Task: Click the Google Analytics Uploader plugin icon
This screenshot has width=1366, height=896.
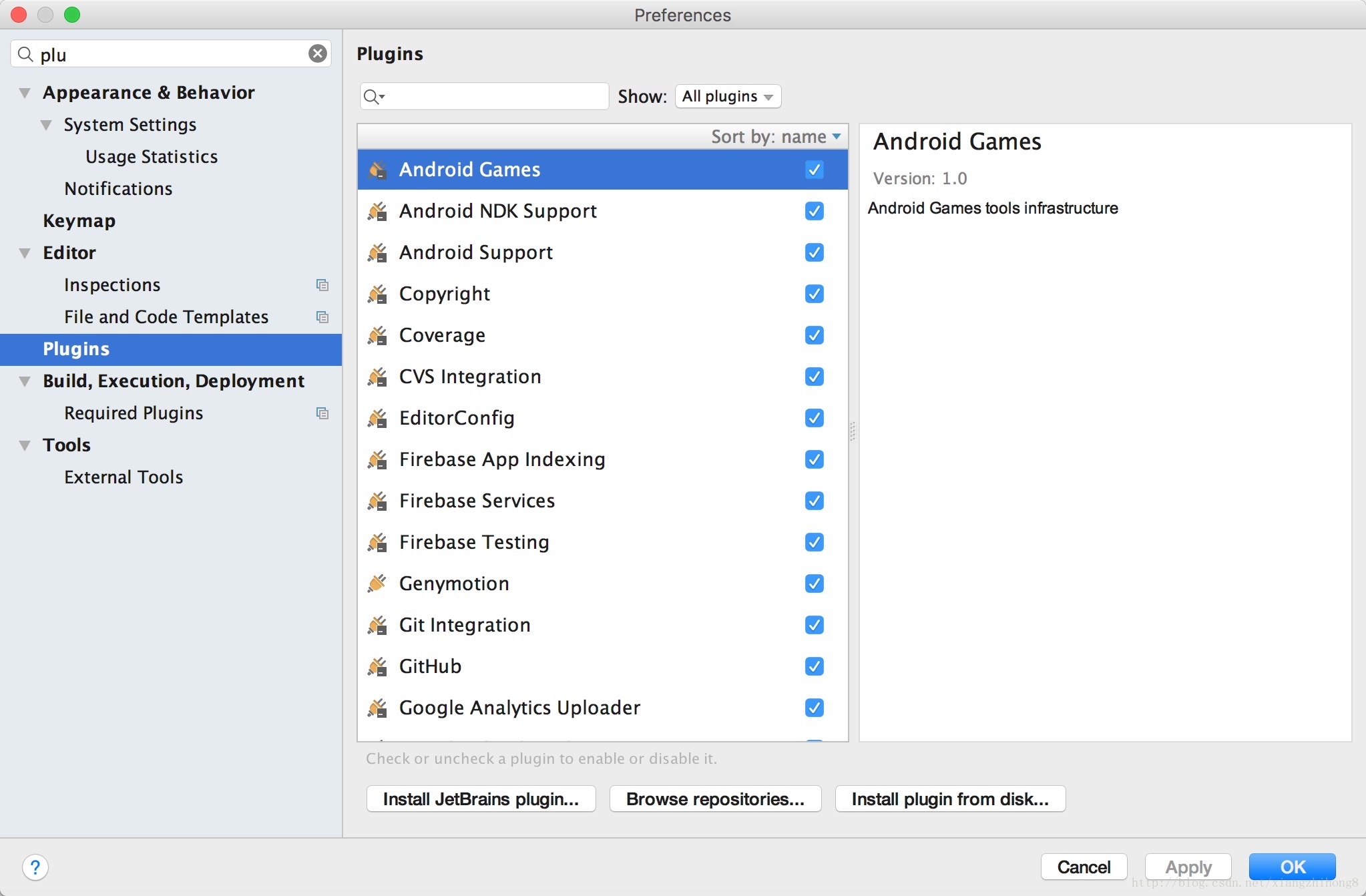Action: [x=377, y=708]
